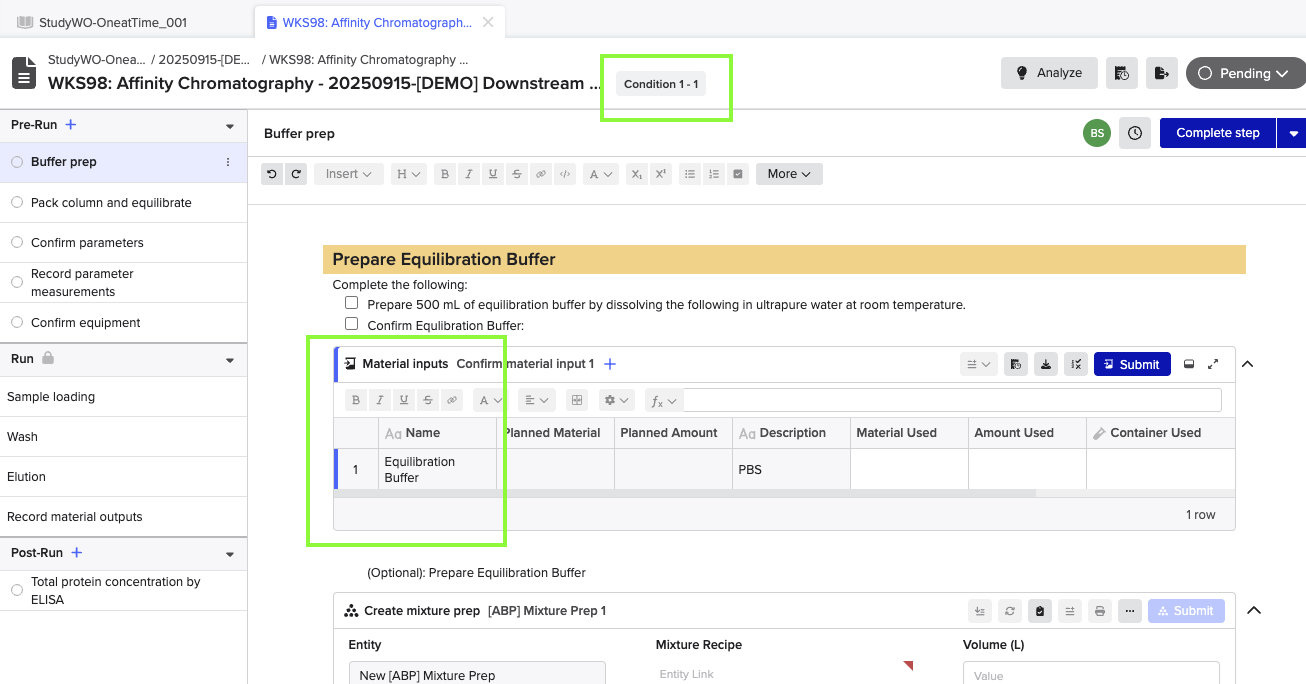The height and width of the screenshot is (684, 1306).
Task: Select the Pack column and equilibrate step
Action: coord(111,202)
